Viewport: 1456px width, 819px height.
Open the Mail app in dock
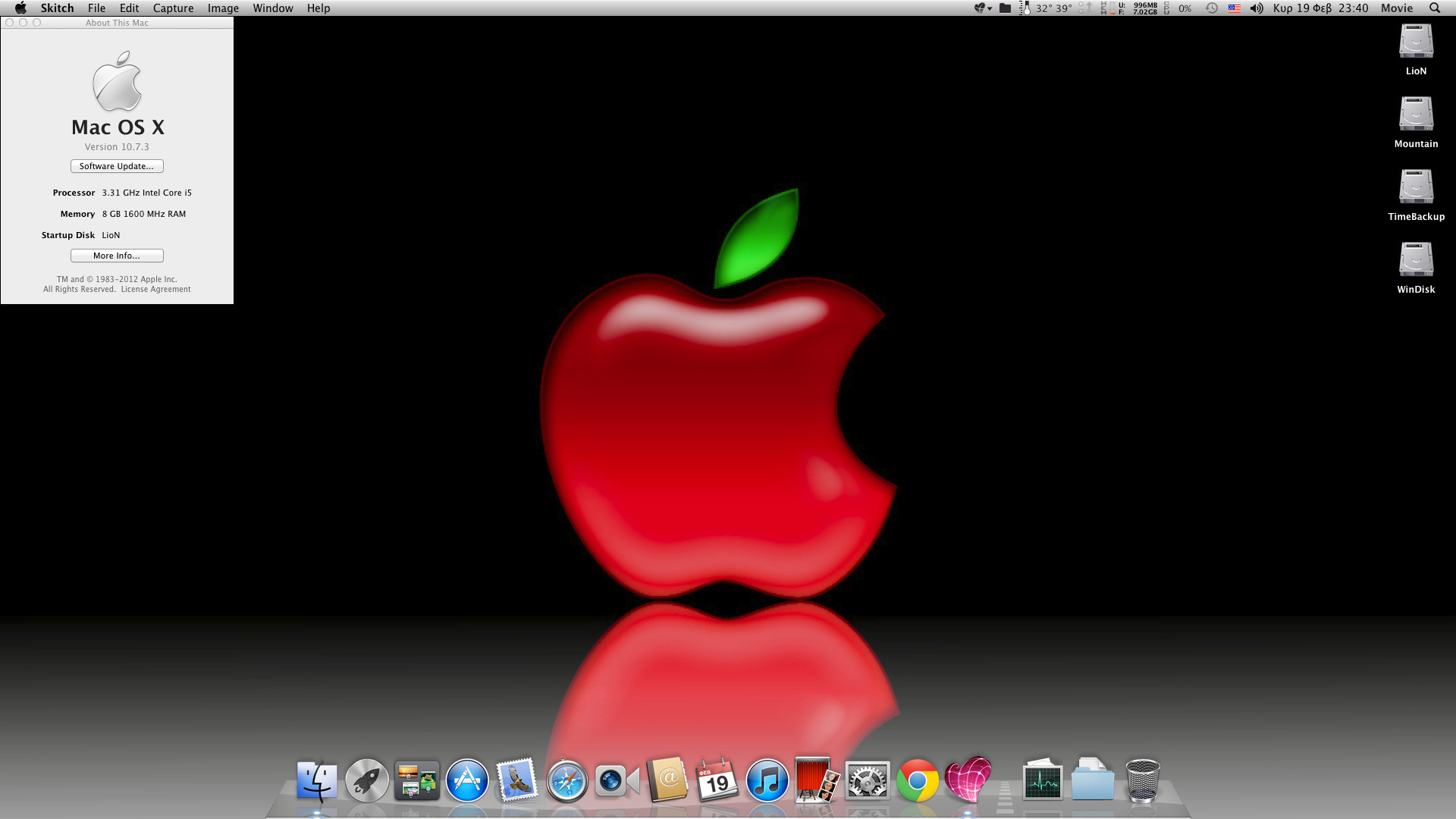pos(516,780)
